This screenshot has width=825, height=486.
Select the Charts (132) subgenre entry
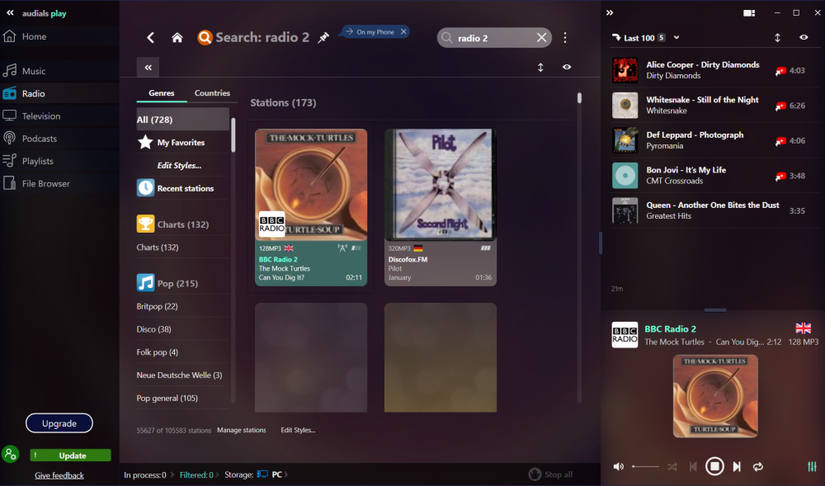[x=157, y=247]
